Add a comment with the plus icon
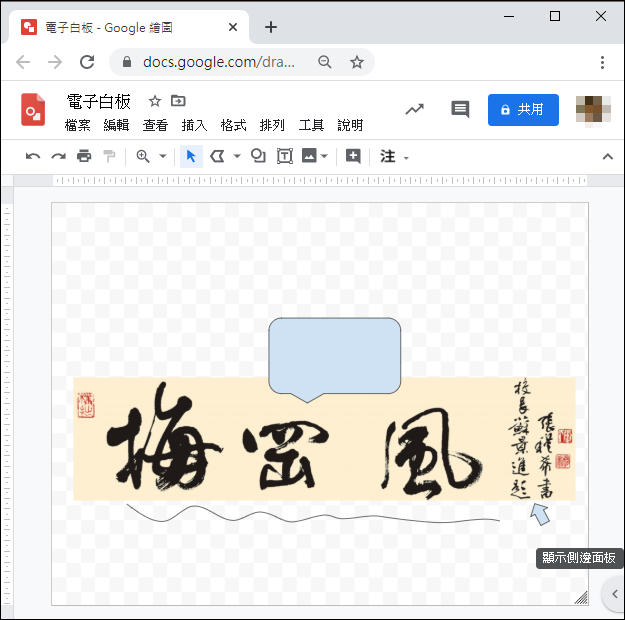Screen dimensions: 625x620 point(353,156)
